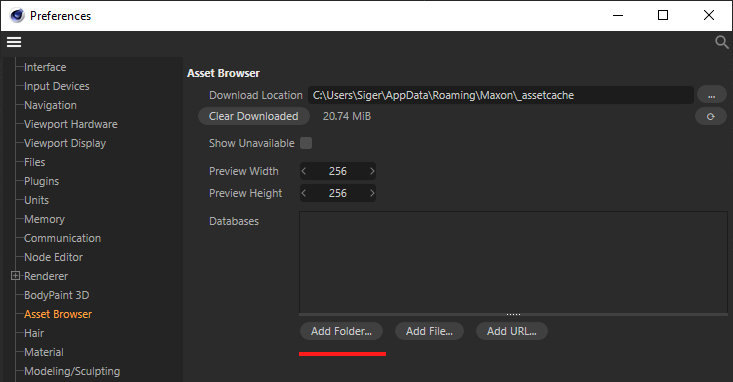The width and height of the screenshot is (733, 382).
Task: Open Memory preferences
Action: pyautogui.click(x=44, y=219)
